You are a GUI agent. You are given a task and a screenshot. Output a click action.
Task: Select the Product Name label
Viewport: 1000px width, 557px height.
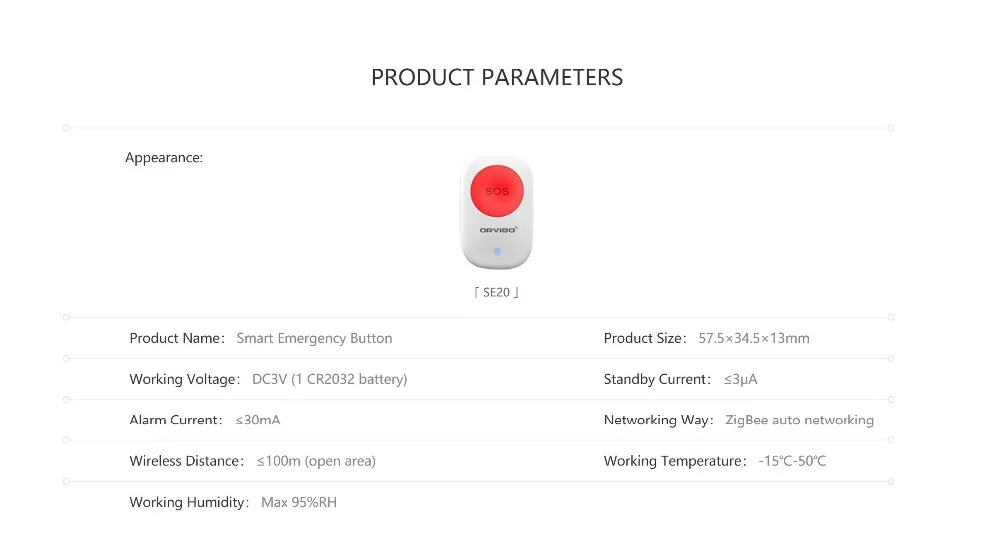(x=177, y=339)
